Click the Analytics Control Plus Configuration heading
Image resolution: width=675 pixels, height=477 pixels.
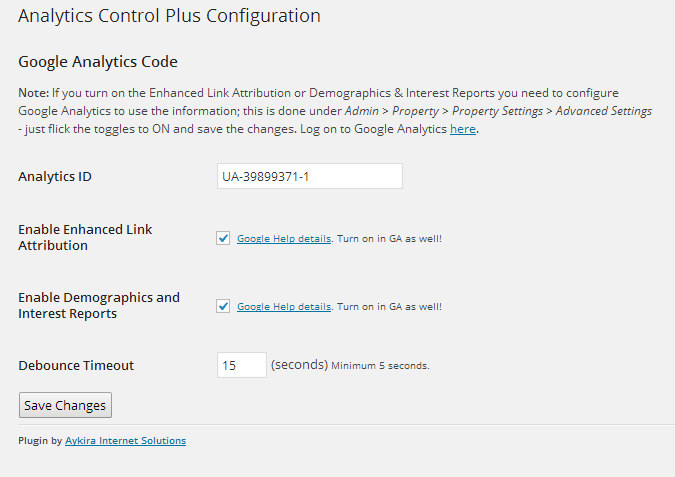click(169, 16)
